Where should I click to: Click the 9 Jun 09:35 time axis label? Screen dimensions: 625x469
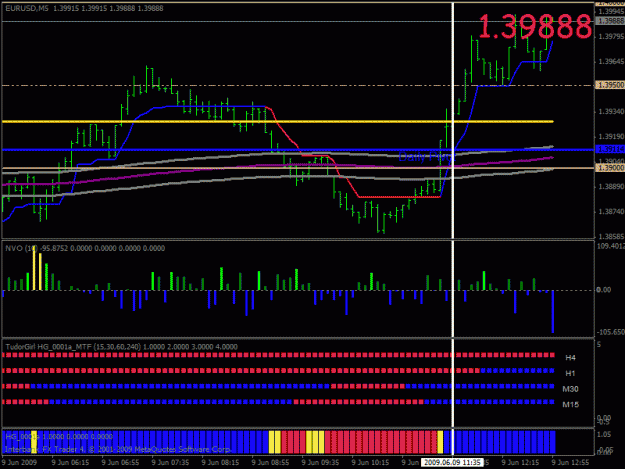click(320, 463)
